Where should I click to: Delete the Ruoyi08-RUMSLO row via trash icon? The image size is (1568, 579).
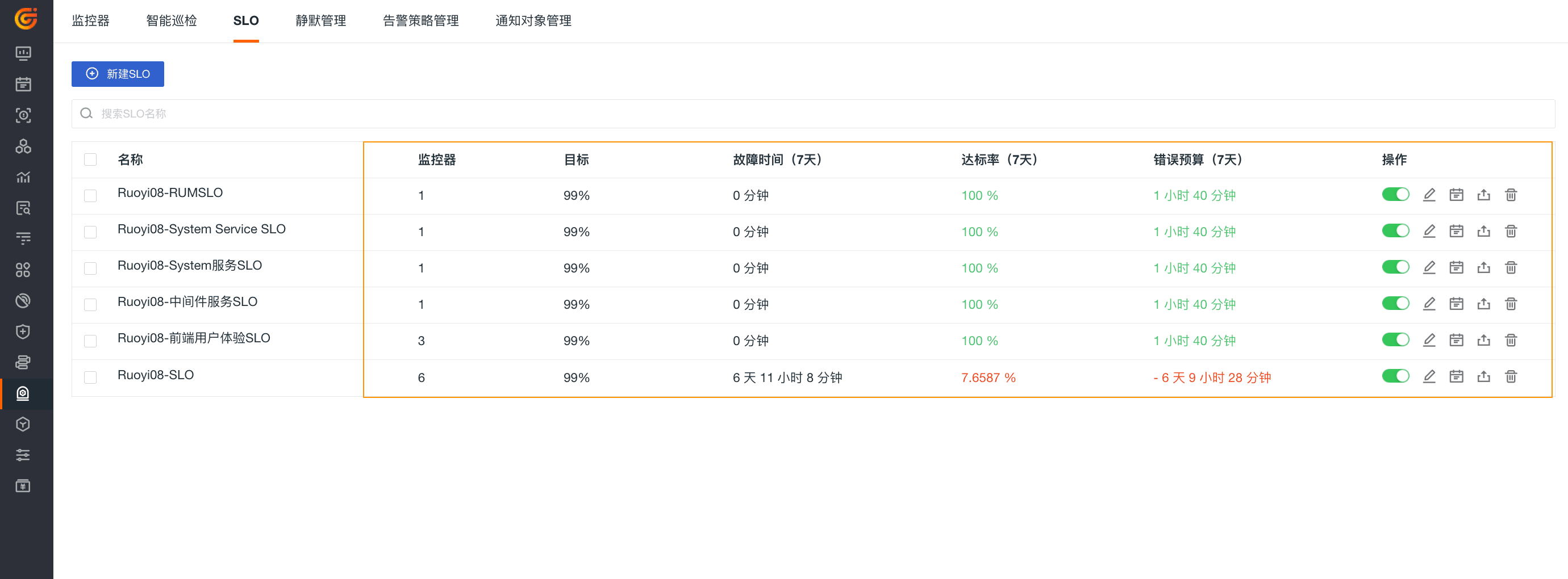click(1511, 195)
